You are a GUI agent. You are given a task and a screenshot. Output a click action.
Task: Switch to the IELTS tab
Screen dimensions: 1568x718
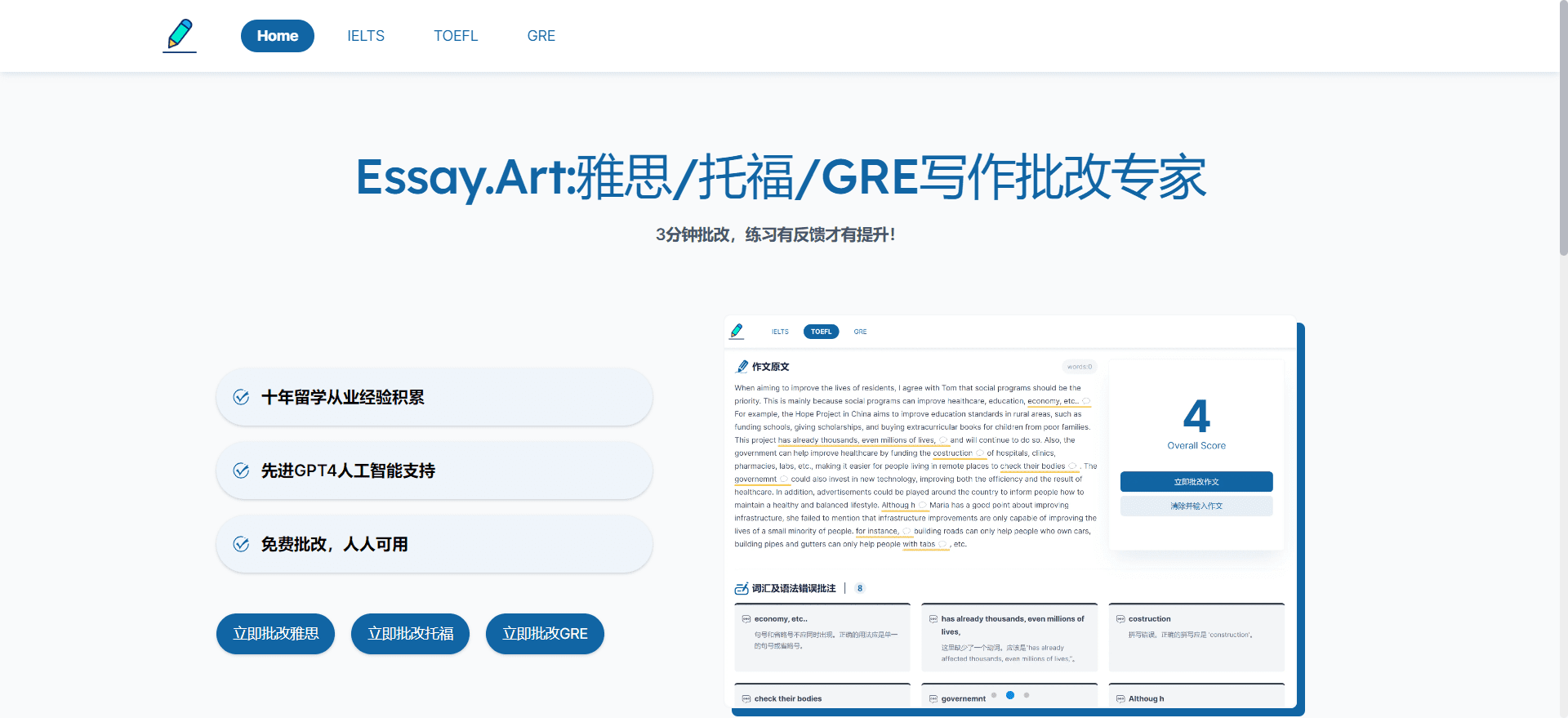click(x=366, y=36)
